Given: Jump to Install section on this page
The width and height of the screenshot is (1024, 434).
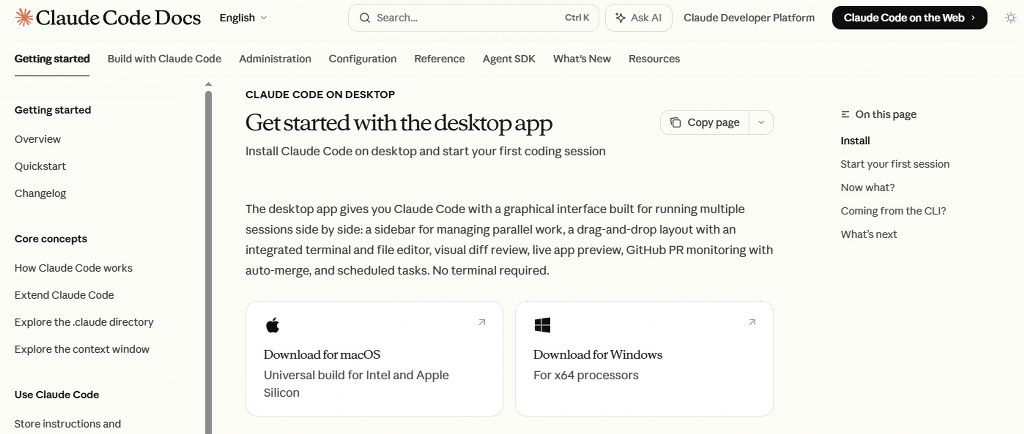Looking at the screenshot, I should click(856, 140).
